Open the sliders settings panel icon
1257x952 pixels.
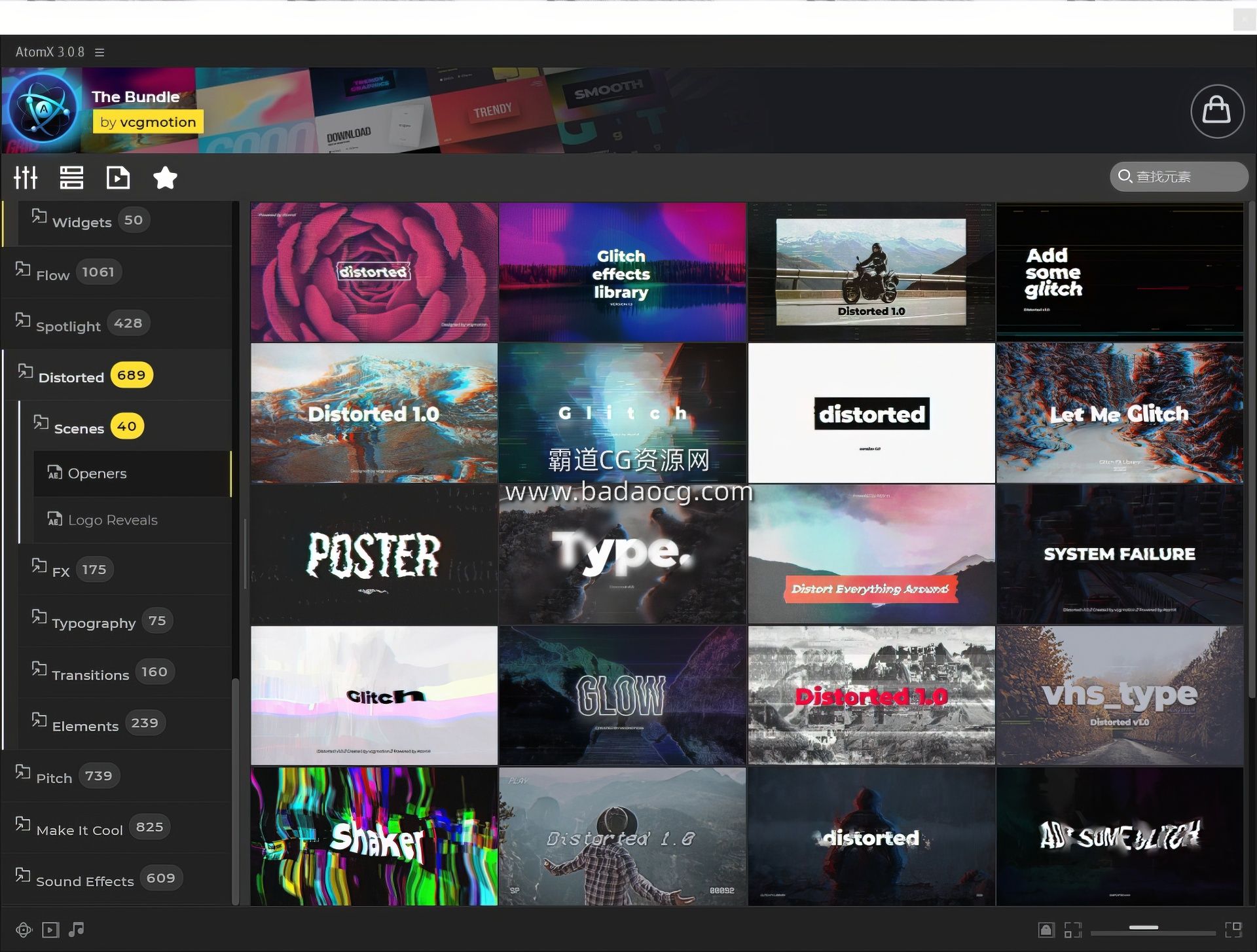tap(26, 177)
